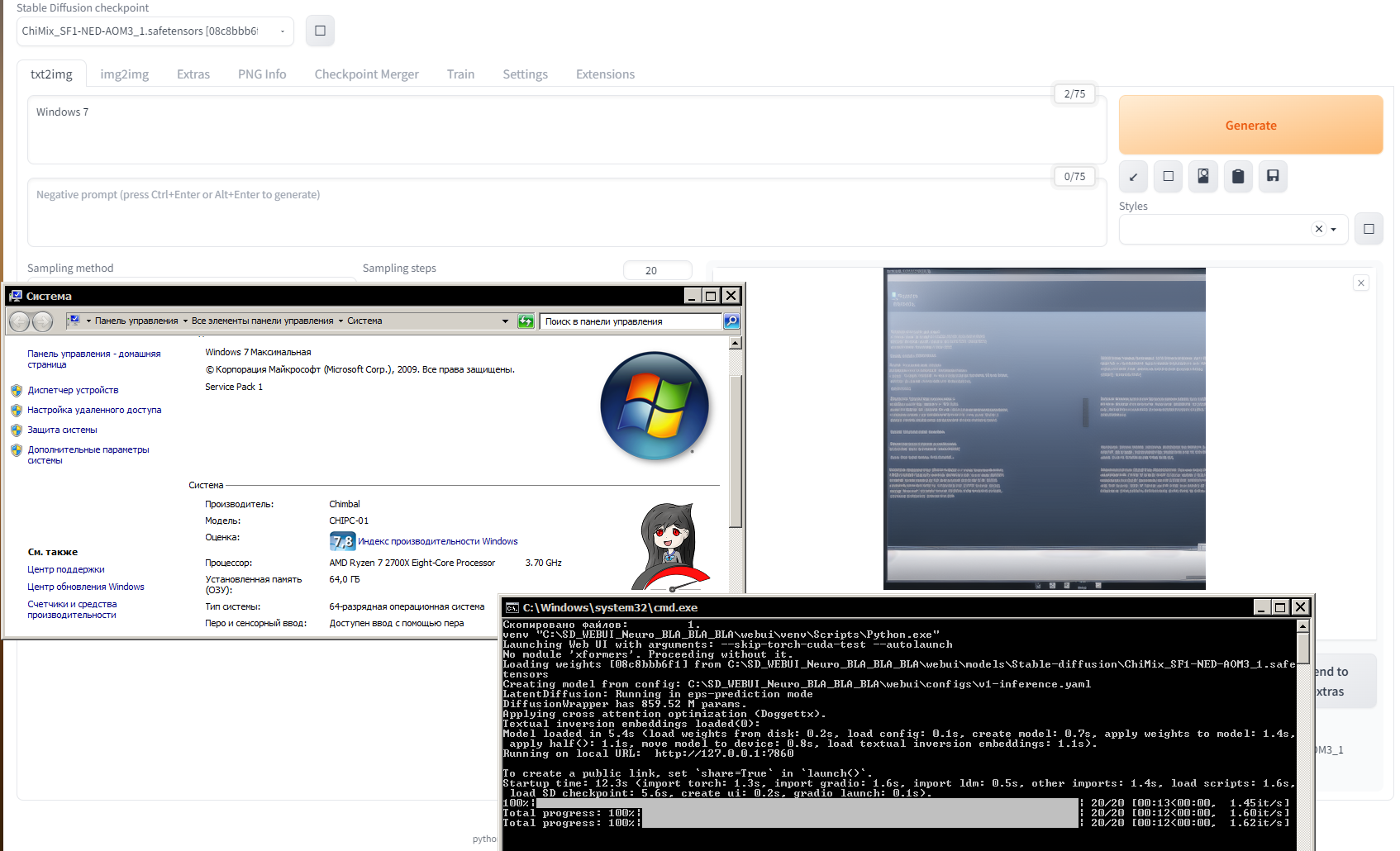Open the PNG Info tab
This screenshot has height=851, width=1400.
point(262,74)
